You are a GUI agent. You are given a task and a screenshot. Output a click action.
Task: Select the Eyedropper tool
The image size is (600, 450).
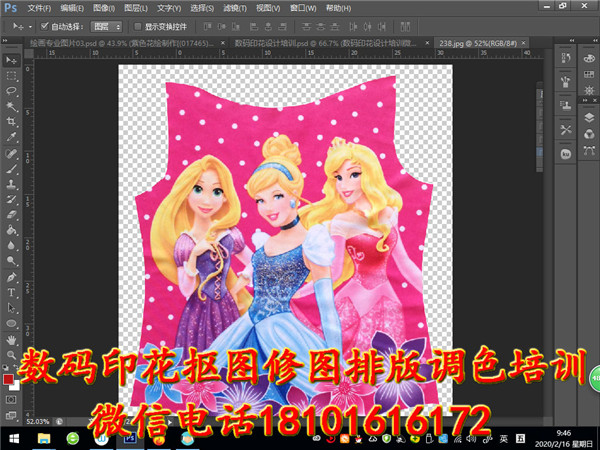click(x=10, y=136)
